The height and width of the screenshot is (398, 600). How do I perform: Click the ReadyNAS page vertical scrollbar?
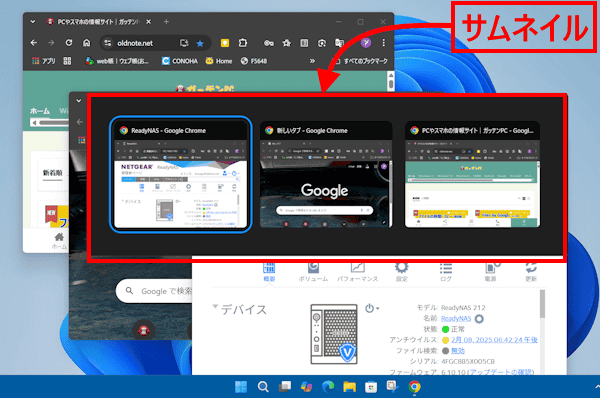pyautogui.click(x=542, y=304)
